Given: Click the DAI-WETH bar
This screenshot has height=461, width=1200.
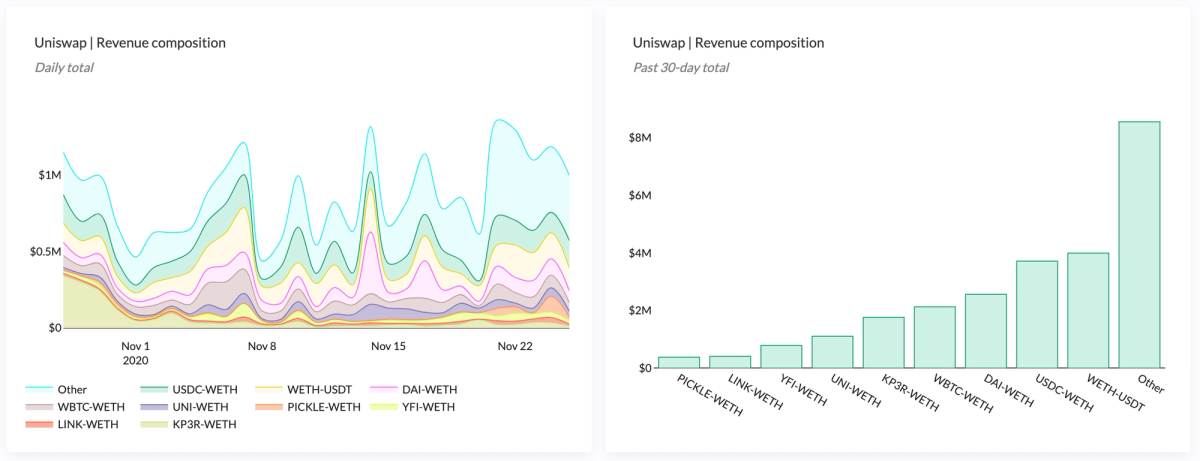Looking at the screenshot, I should coord(986,331).
